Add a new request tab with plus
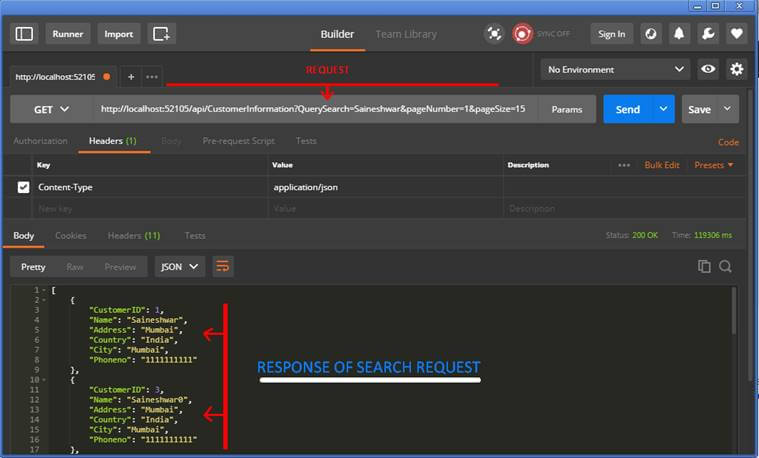The image size is (759, 458). tap(131, 76)
